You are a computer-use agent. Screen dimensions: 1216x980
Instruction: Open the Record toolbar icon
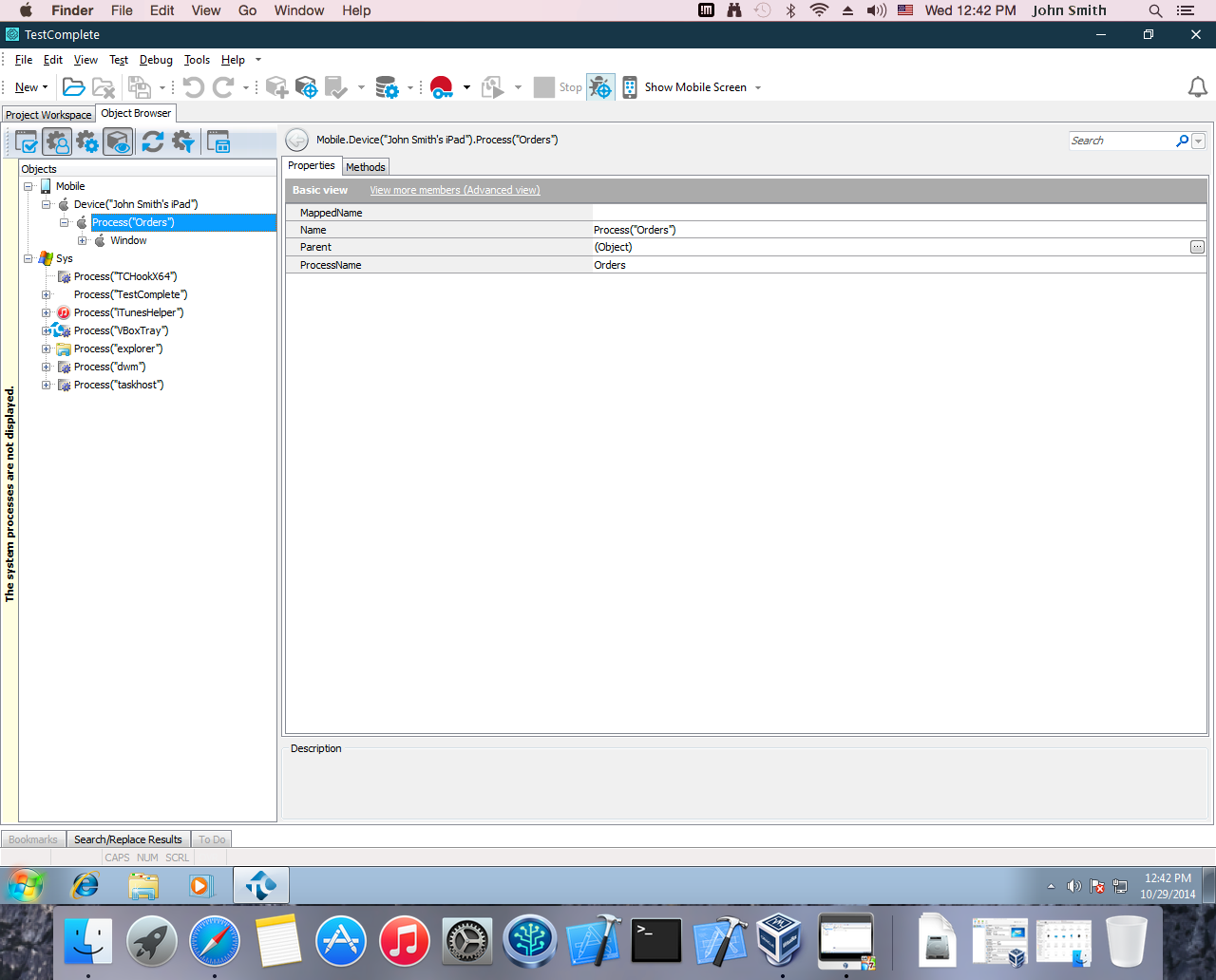[439, 86]
